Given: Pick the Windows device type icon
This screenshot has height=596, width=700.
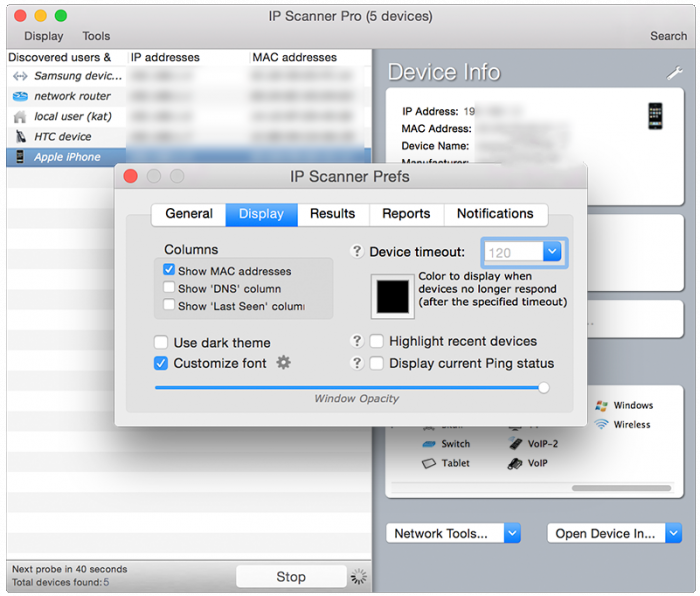Looking at the screenshot, I should 602,406.
